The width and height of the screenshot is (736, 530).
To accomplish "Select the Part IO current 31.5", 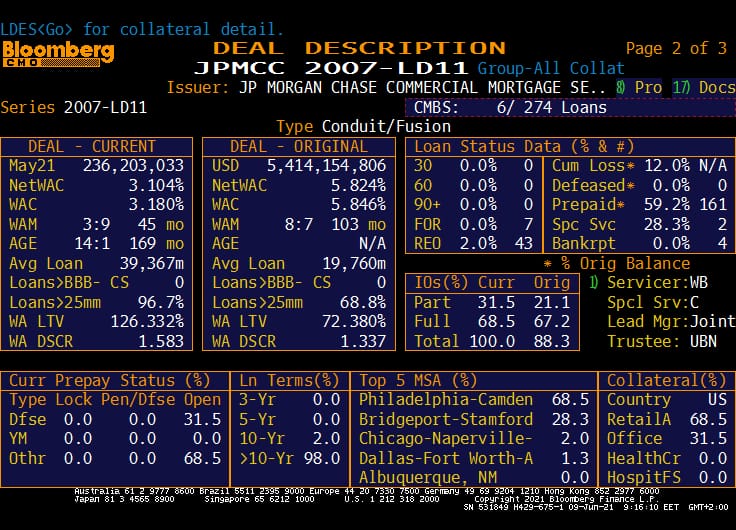I will 497,303.
